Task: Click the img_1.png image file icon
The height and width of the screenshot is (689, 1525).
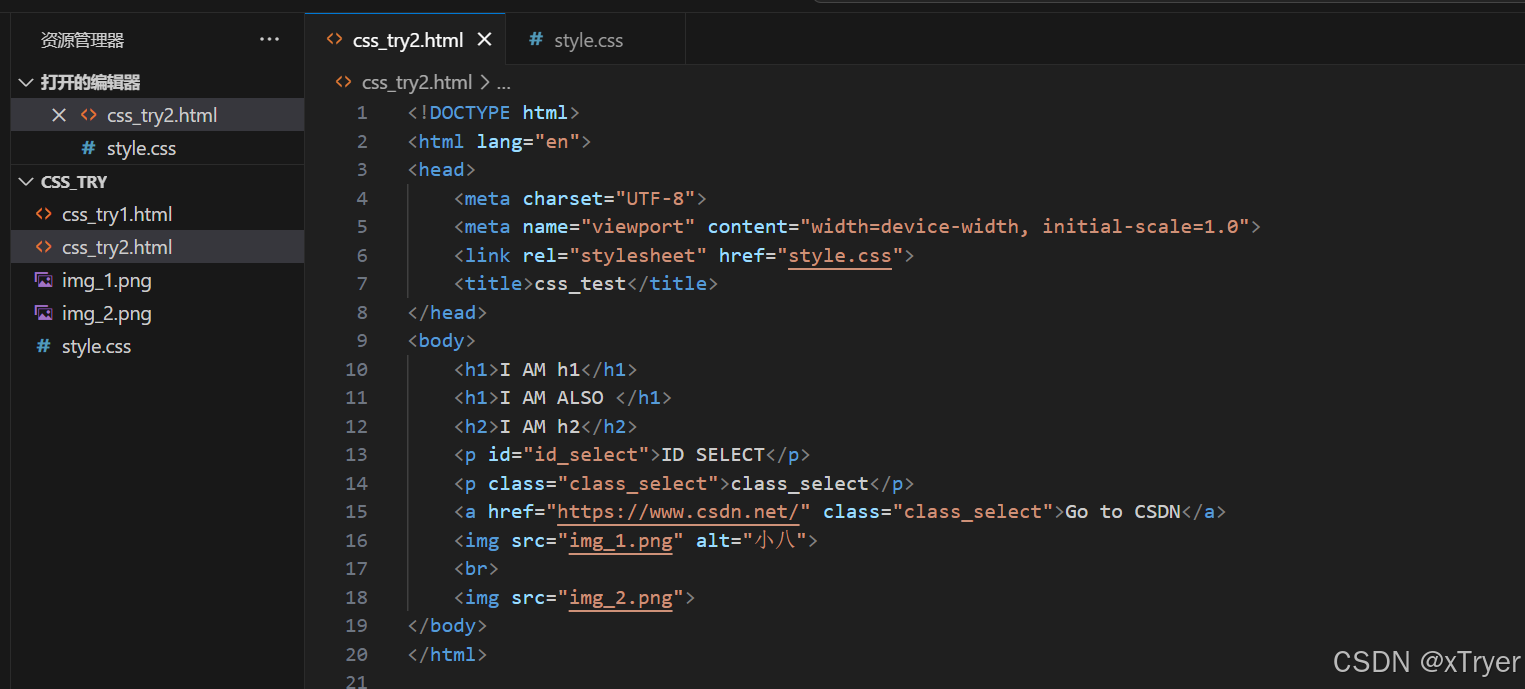Action: (43, 280)
